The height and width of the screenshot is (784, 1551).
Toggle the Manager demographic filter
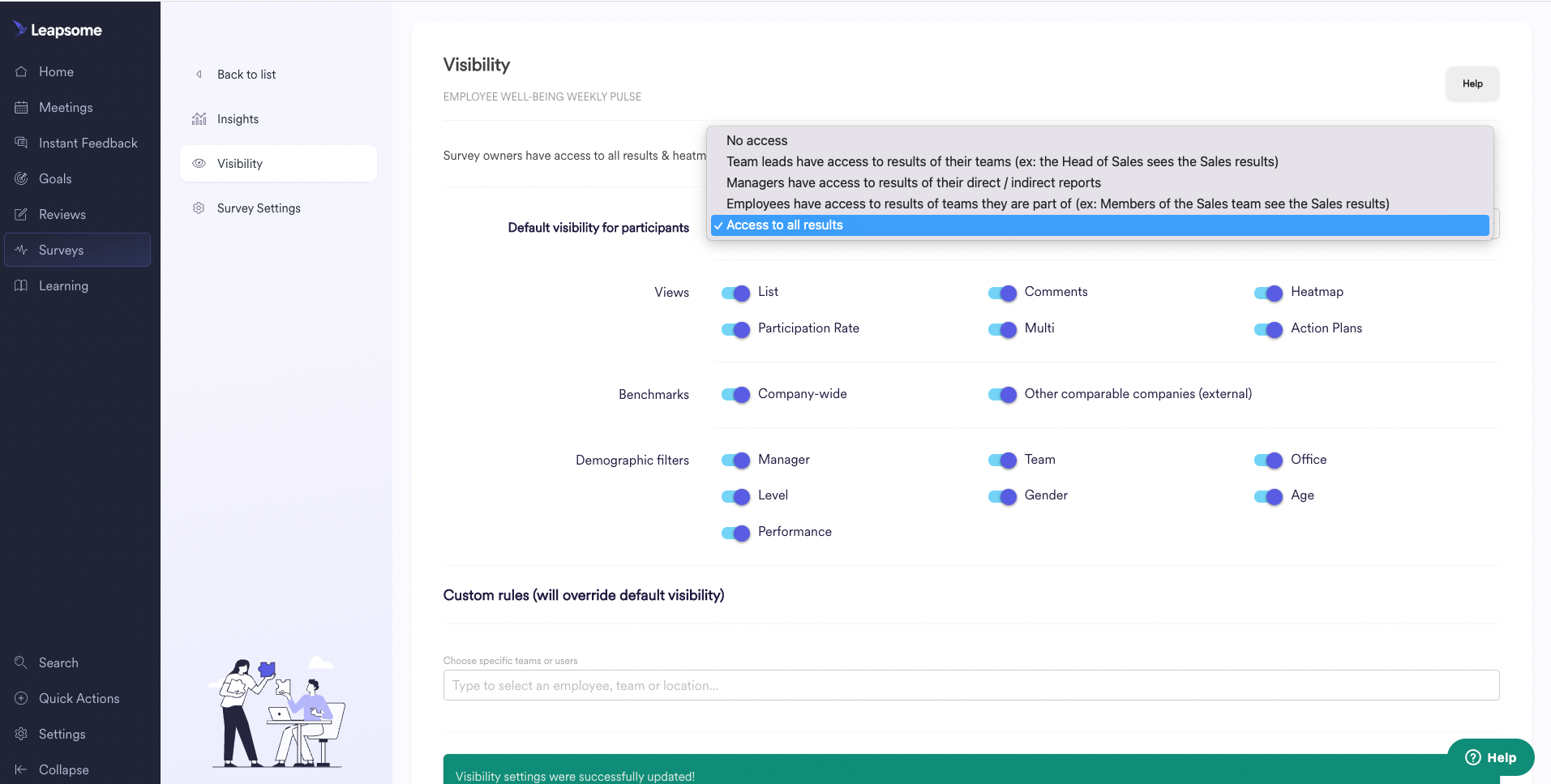point(735,461)
